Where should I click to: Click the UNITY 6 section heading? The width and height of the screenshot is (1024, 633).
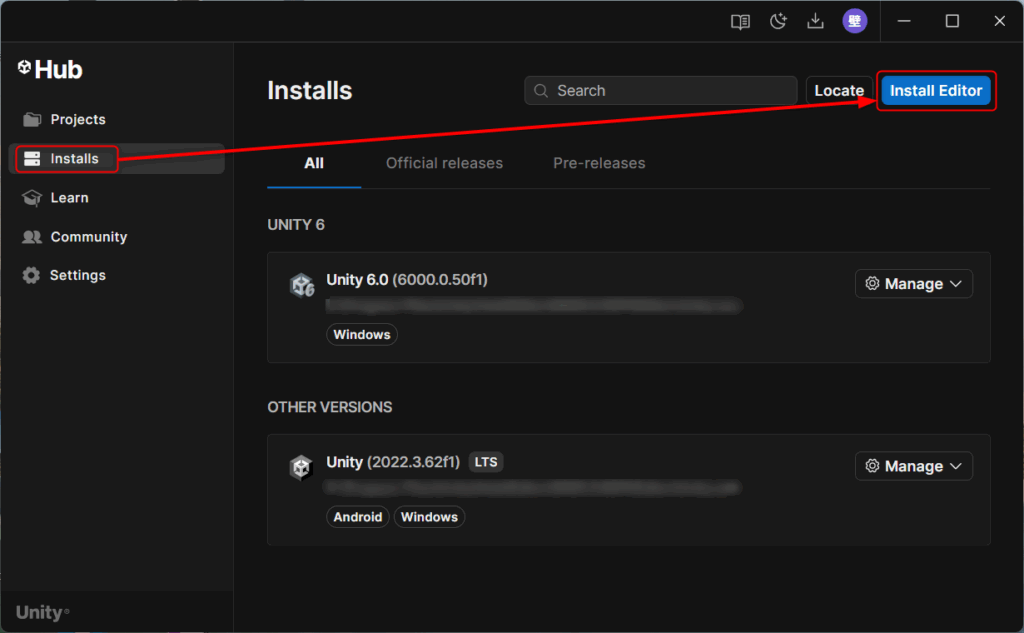296,225
